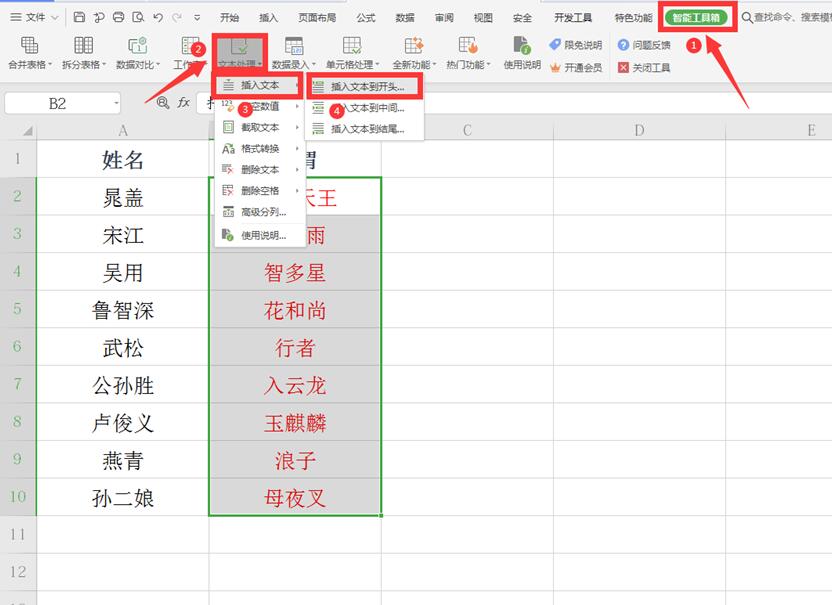Image resolution: width=832 pixels, height=605 pixels.
Task: Click the 拆分表格 icon
Action: 83,46
